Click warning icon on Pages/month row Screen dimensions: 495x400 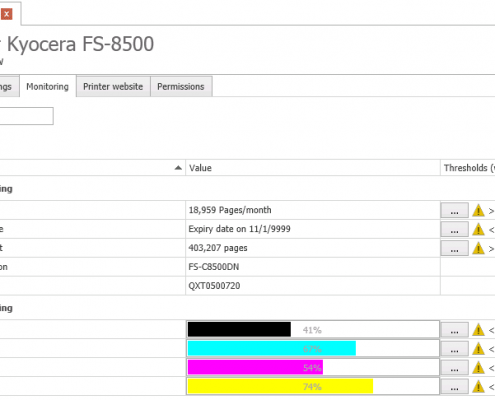(478, 210)
